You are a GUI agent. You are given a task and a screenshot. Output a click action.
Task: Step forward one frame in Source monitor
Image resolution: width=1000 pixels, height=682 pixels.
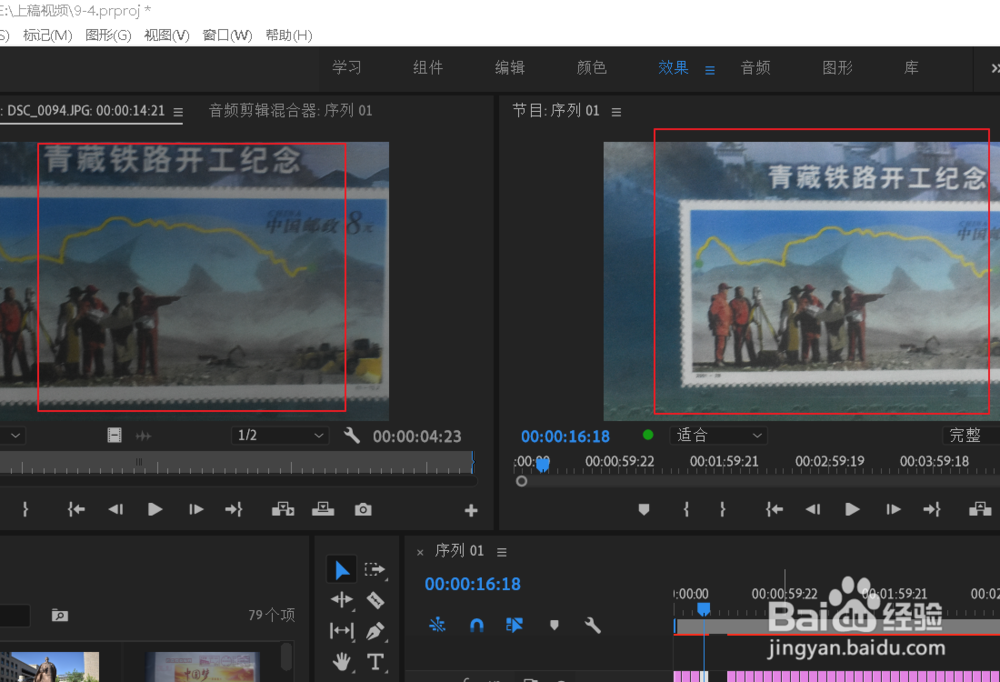pos(196,509)
